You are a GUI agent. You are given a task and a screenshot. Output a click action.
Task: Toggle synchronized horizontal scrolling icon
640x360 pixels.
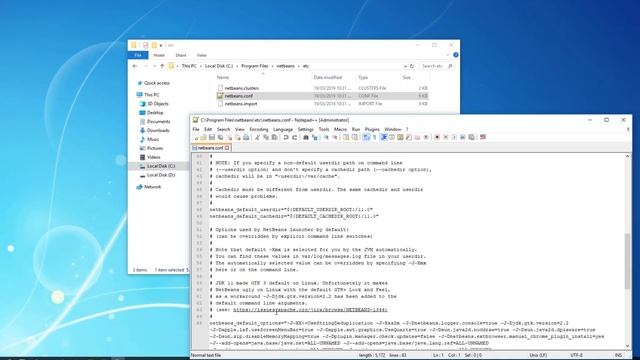click(x=354, y=138)
